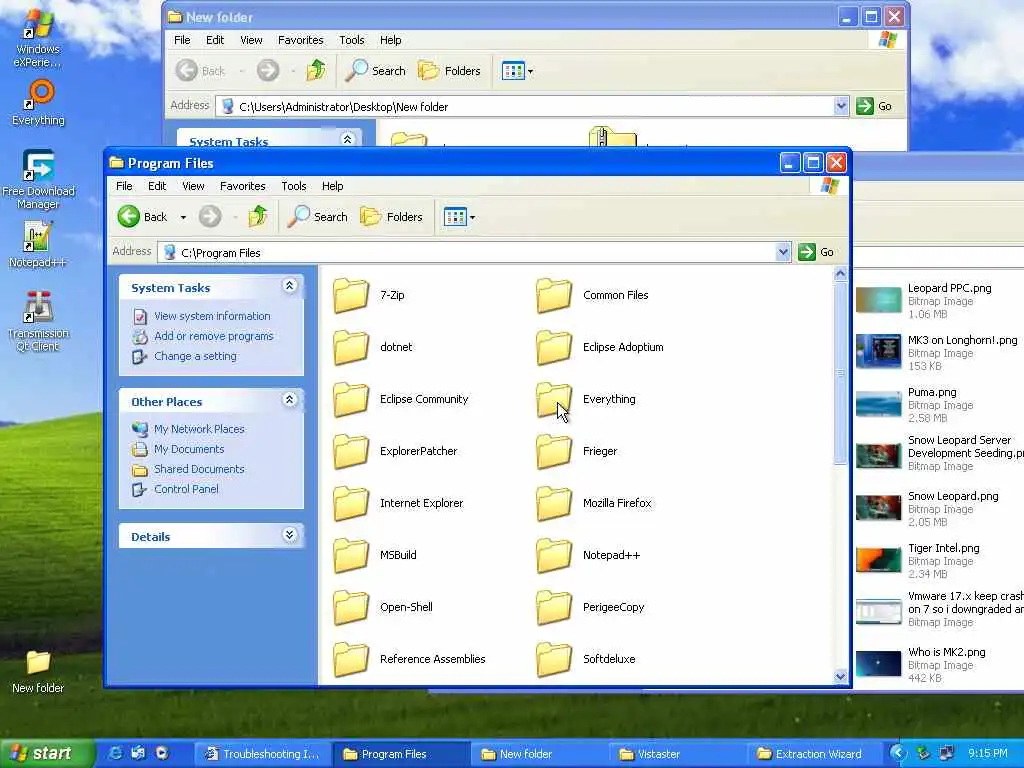The width and height of the screenshot is (1024, 768).
Task: Select Leopard PPC.png thumbnail
Action: click(x=878, y=300)
